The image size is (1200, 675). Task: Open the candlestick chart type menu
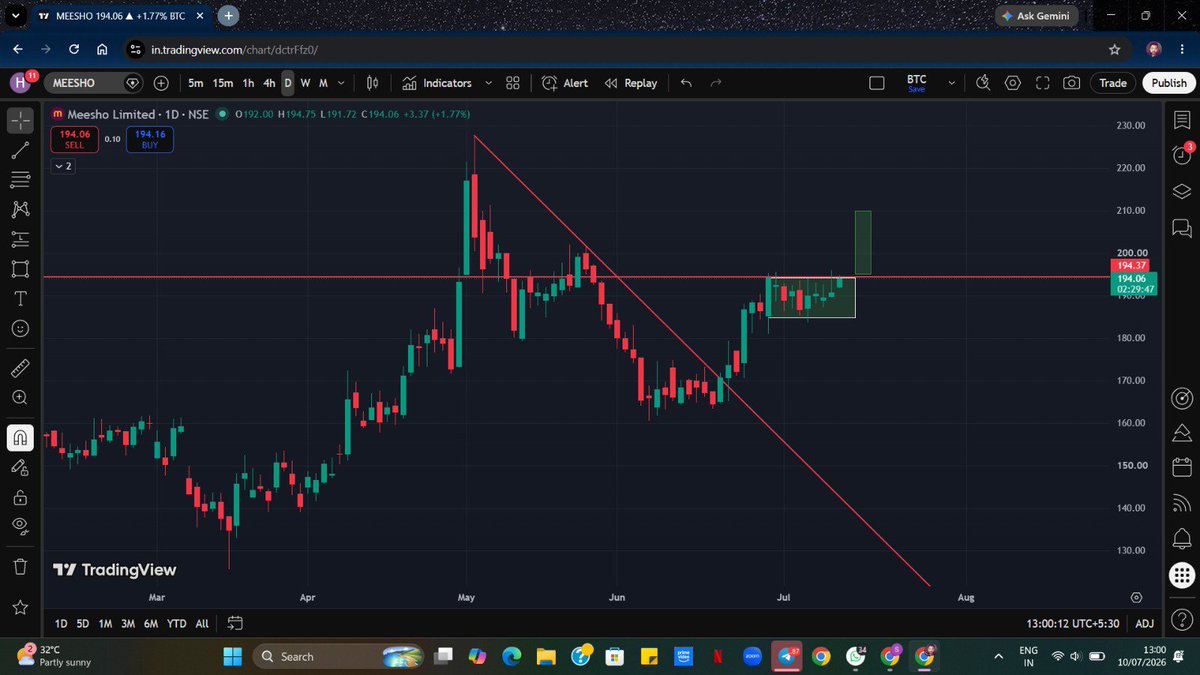pos(372,83)
